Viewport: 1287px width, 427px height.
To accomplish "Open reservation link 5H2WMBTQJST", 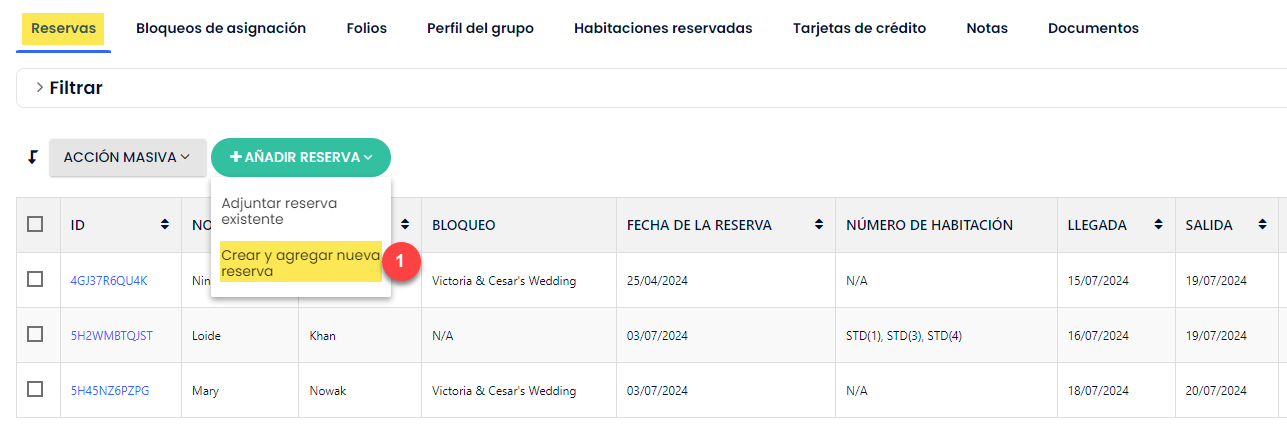I will (x=112, y=336).
